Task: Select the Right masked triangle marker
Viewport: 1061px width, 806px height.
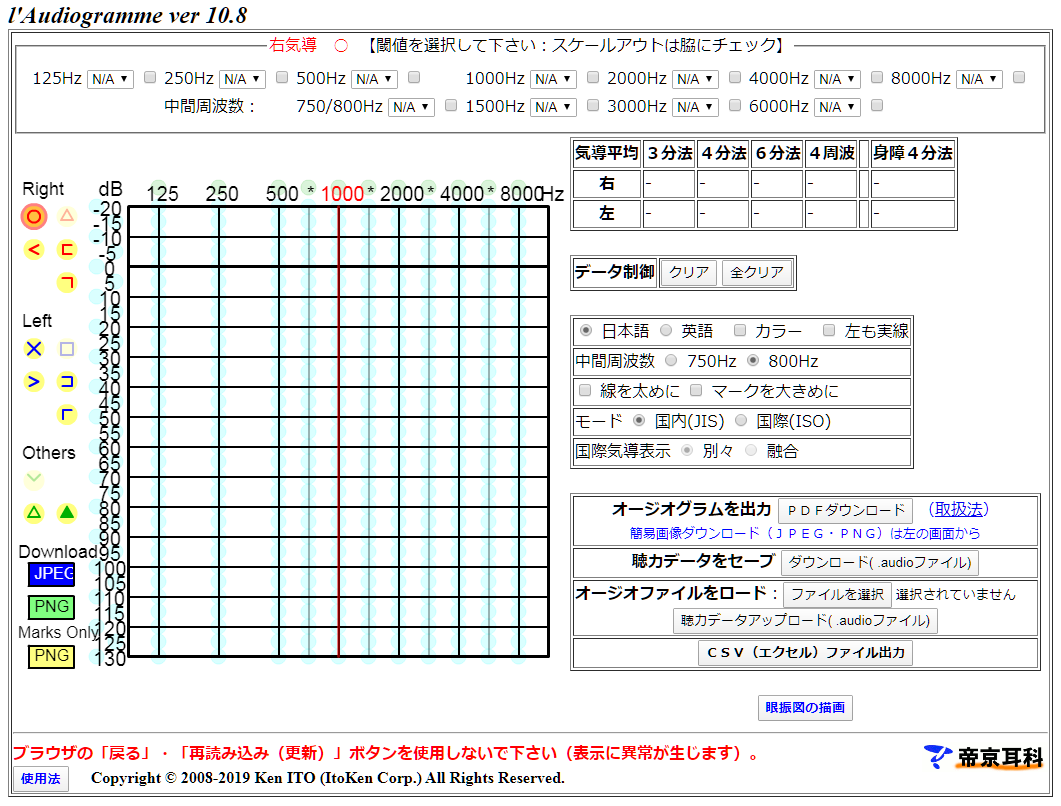Action: pos(66,216)
